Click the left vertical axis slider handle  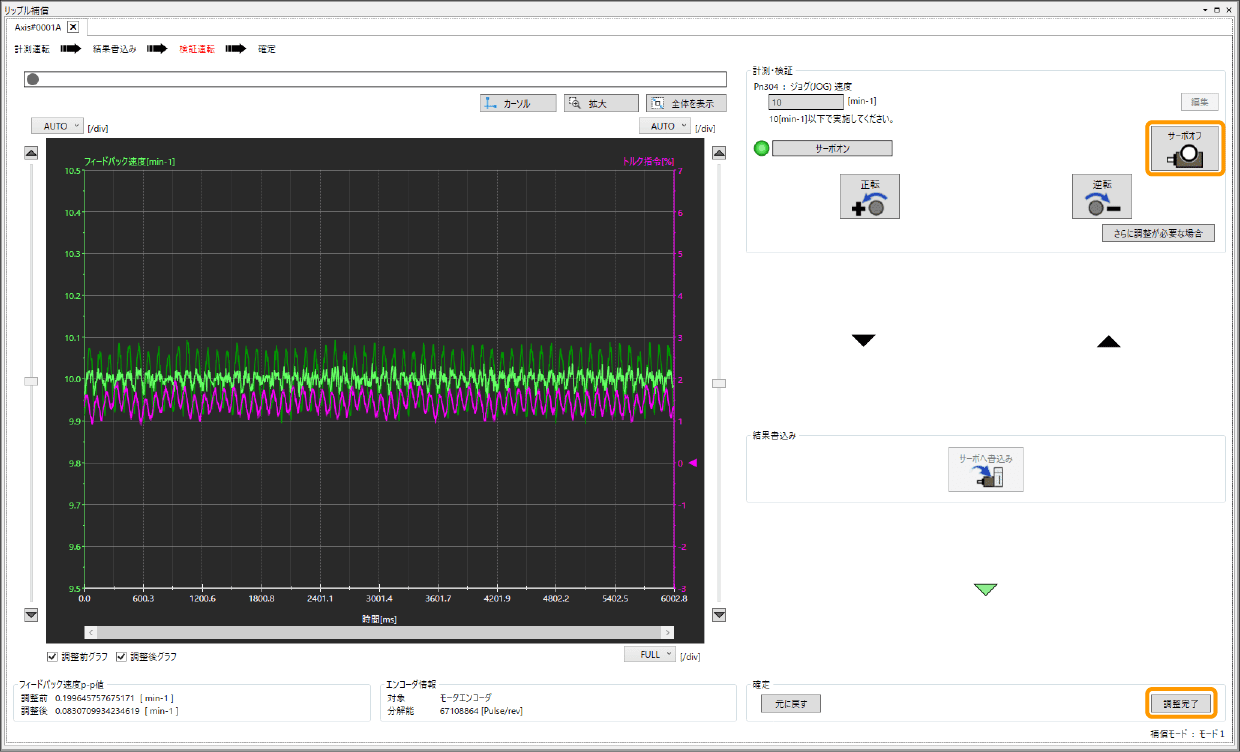pos(31,381)
